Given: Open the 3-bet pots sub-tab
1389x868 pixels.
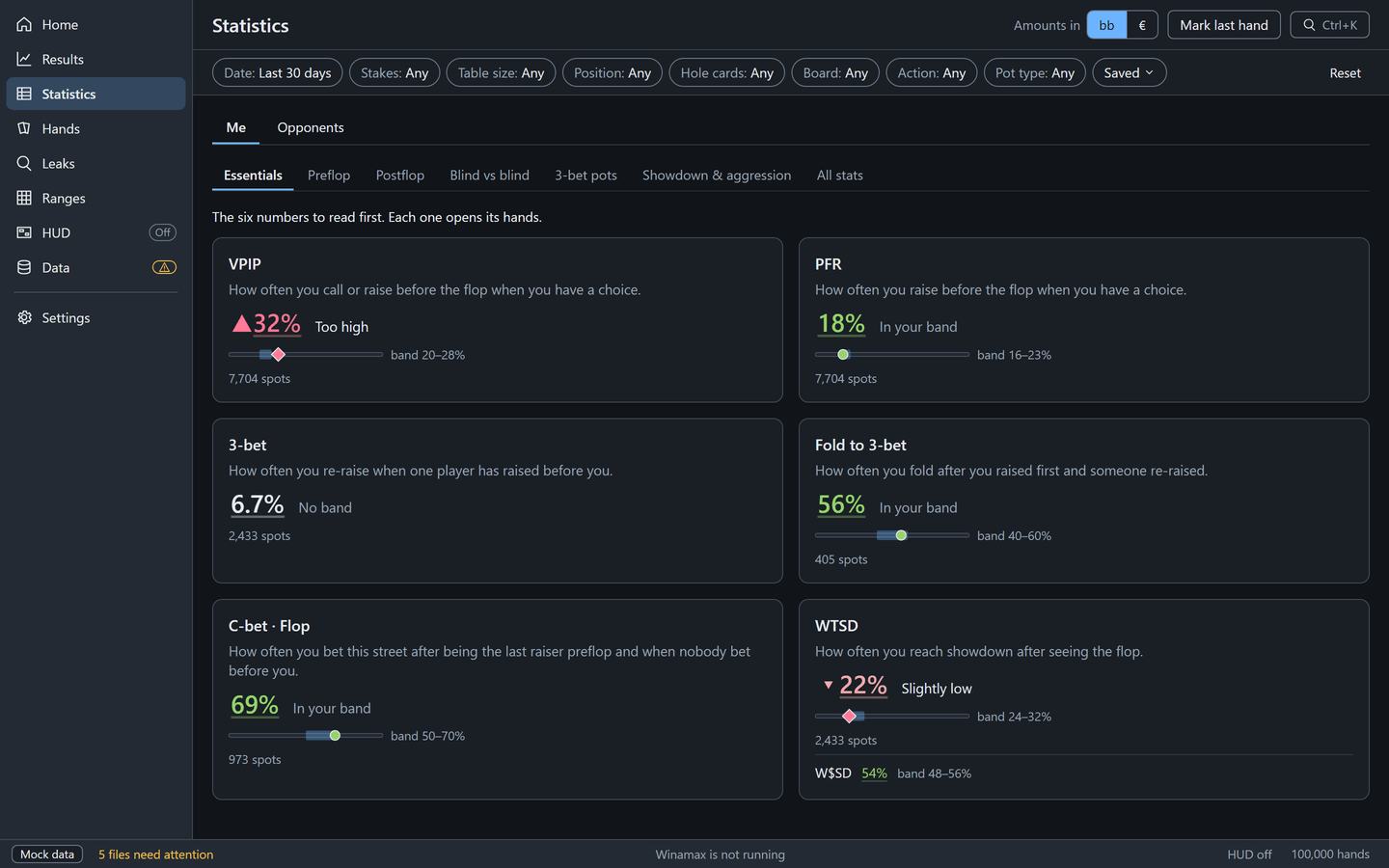Looking at the screenshot, I should 586,175.
